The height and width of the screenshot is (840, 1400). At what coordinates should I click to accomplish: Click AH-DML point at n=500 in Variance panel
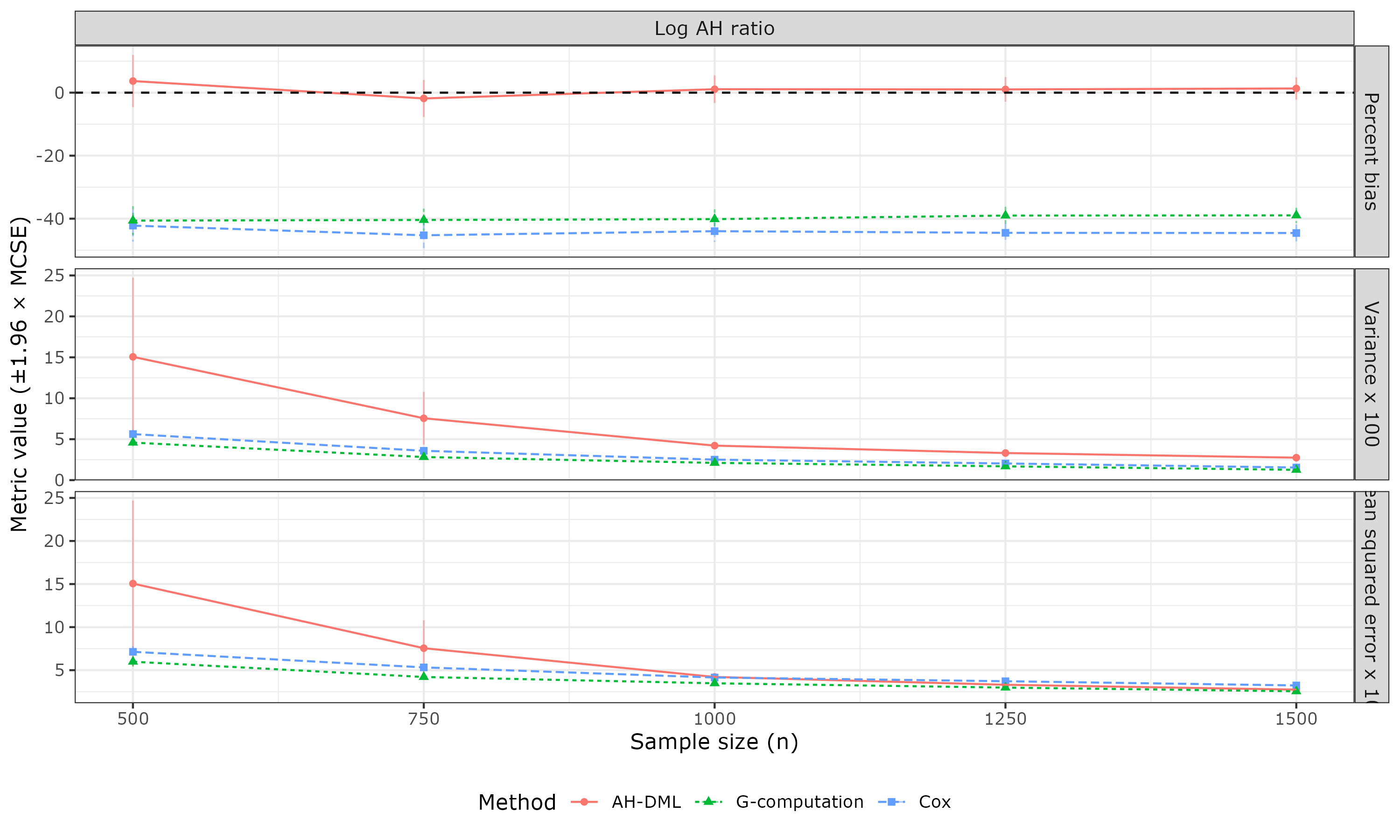click(x=133, y=357)
